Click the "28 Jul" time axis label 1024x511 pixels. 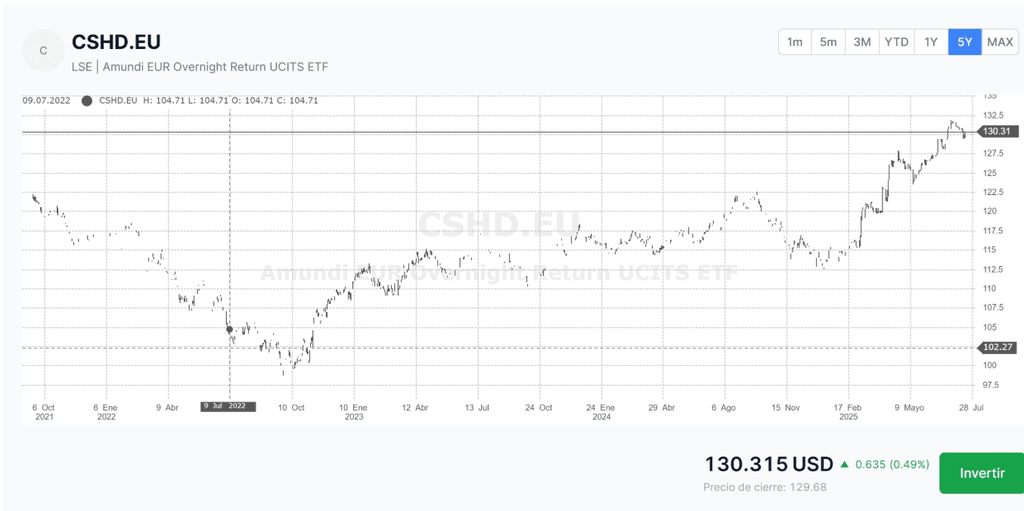pyautogui.click(x=971, y=407)
